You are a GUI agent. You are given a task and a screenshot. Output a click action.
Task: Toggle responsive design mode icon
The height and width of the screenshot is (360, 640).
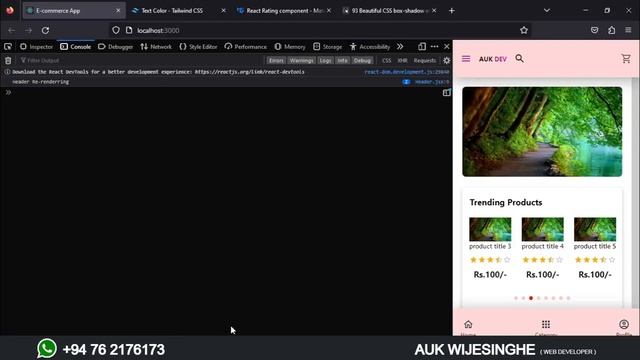pyautogui.click(x=422, y=47)
